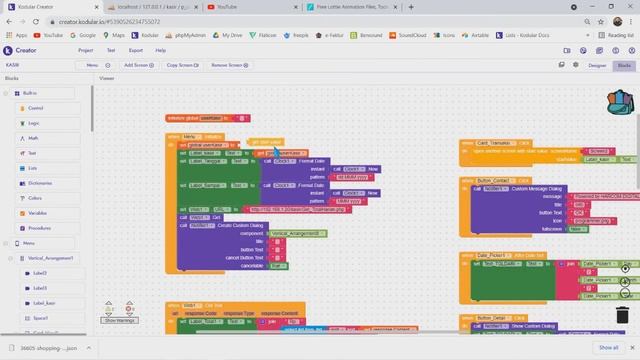
Task: Zoom out the blocks workspace with minus
Action: point(625,293)
